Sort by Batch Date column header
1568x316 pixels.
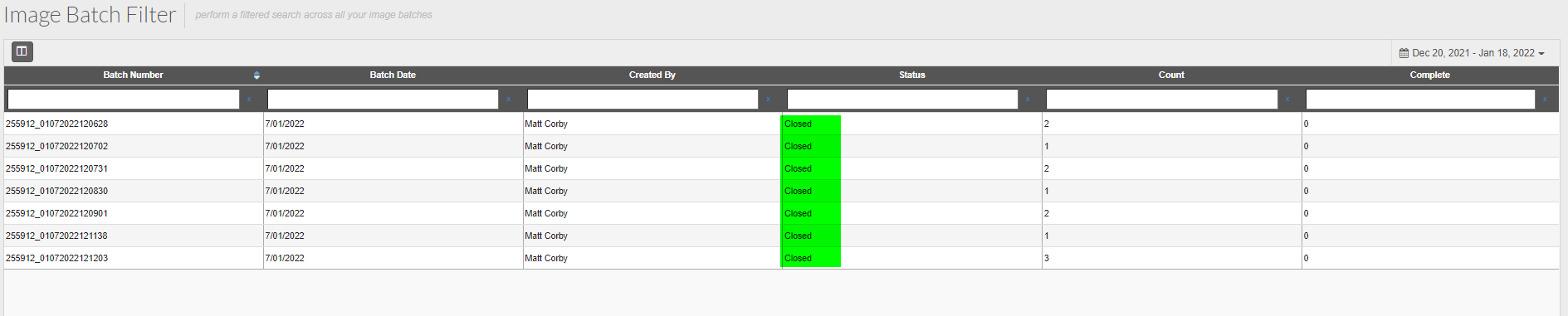393,75
